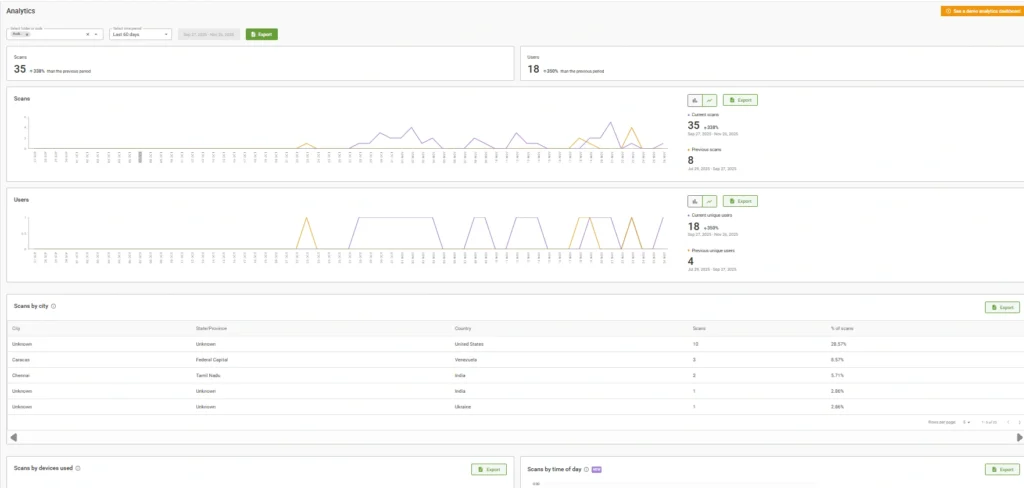The height and width of the screenshot is (488, 1024).
Task: Click the info icon beside Scans by time of day
Action: (x=586, y=469)
